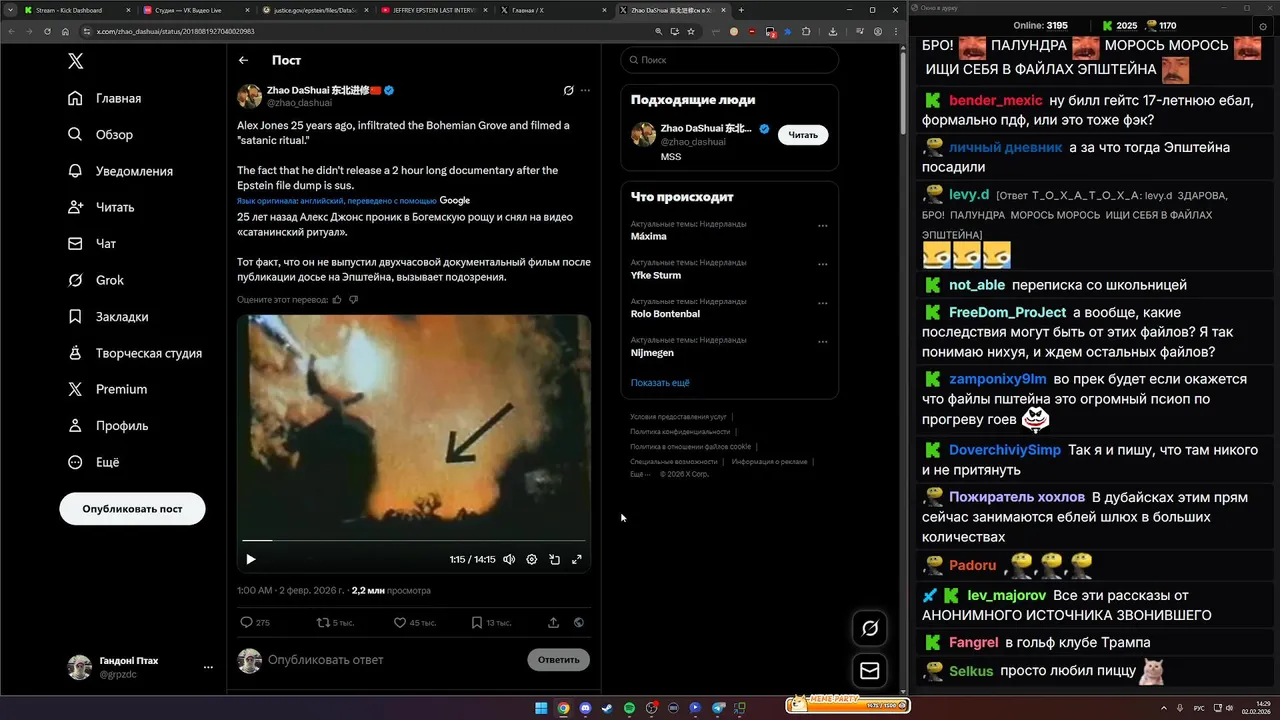The image size is (1280, 720).
Task: Open Premium in the sidebar
Action: coord(107,389)
